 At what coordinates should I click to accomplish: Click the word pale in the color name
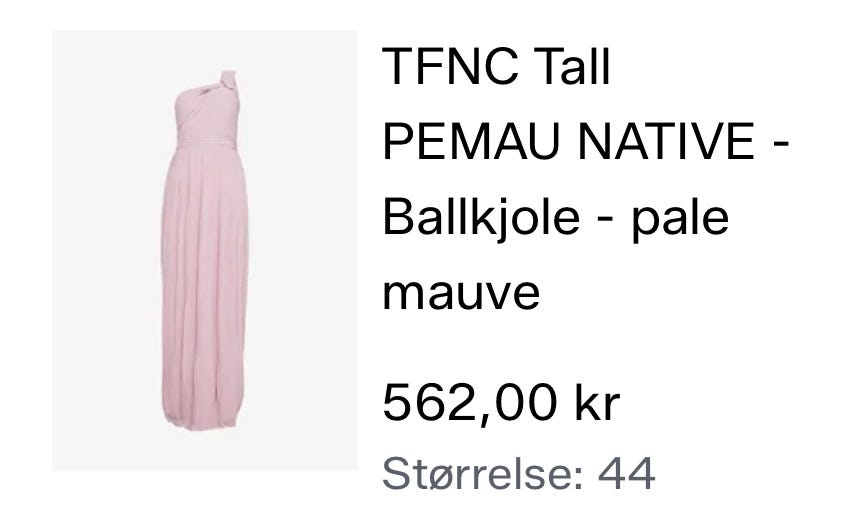(680, 218)
